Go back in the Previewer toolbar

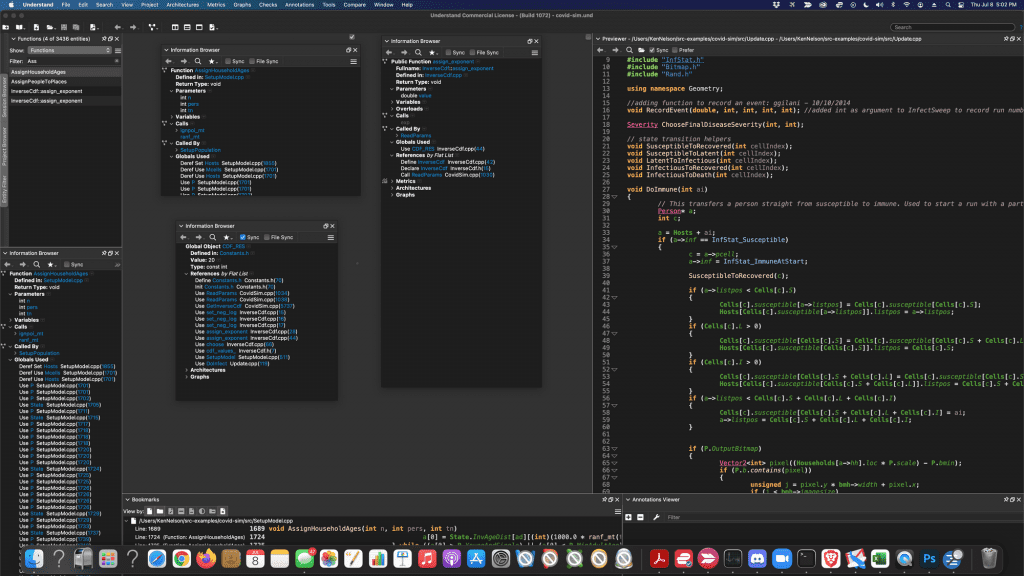(x=601, y=50)
